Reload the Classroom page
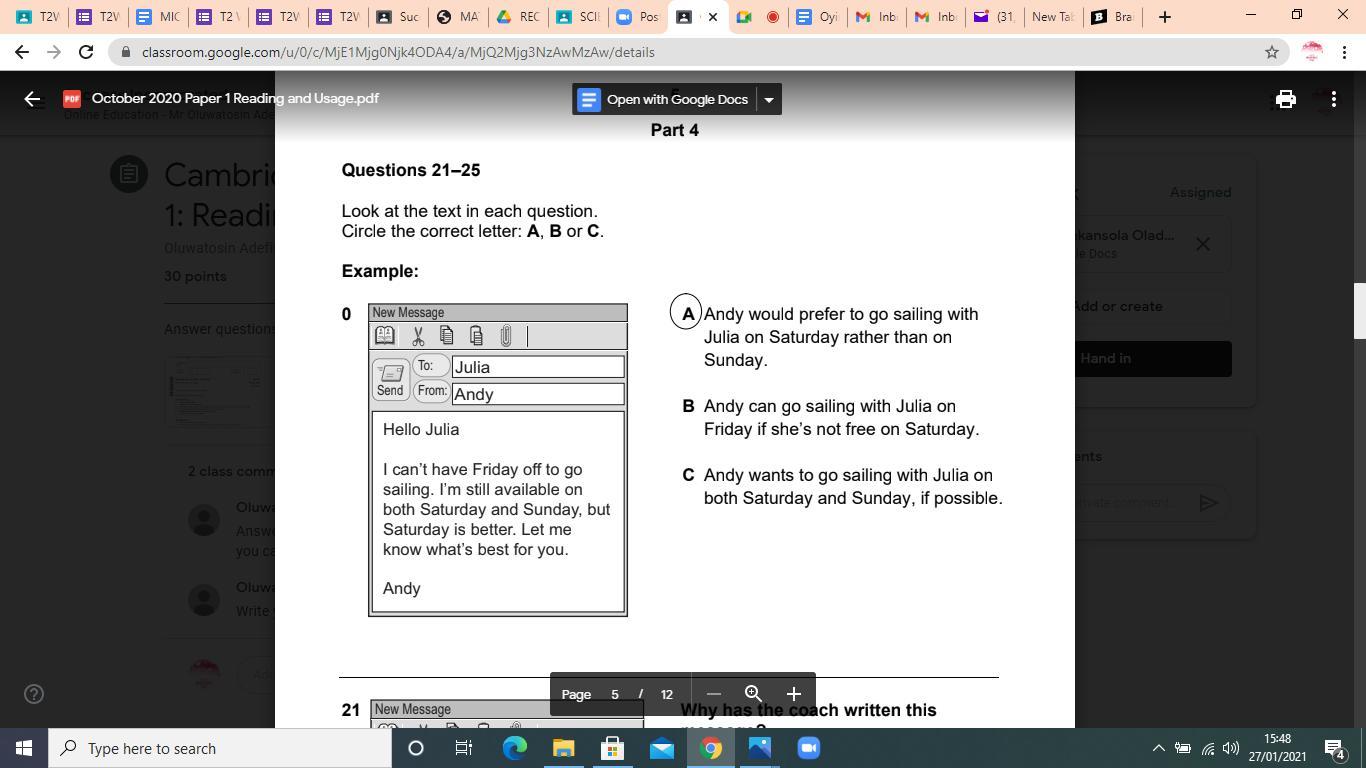The width and height of the screenshot is (1366, 768). (86, 52)
